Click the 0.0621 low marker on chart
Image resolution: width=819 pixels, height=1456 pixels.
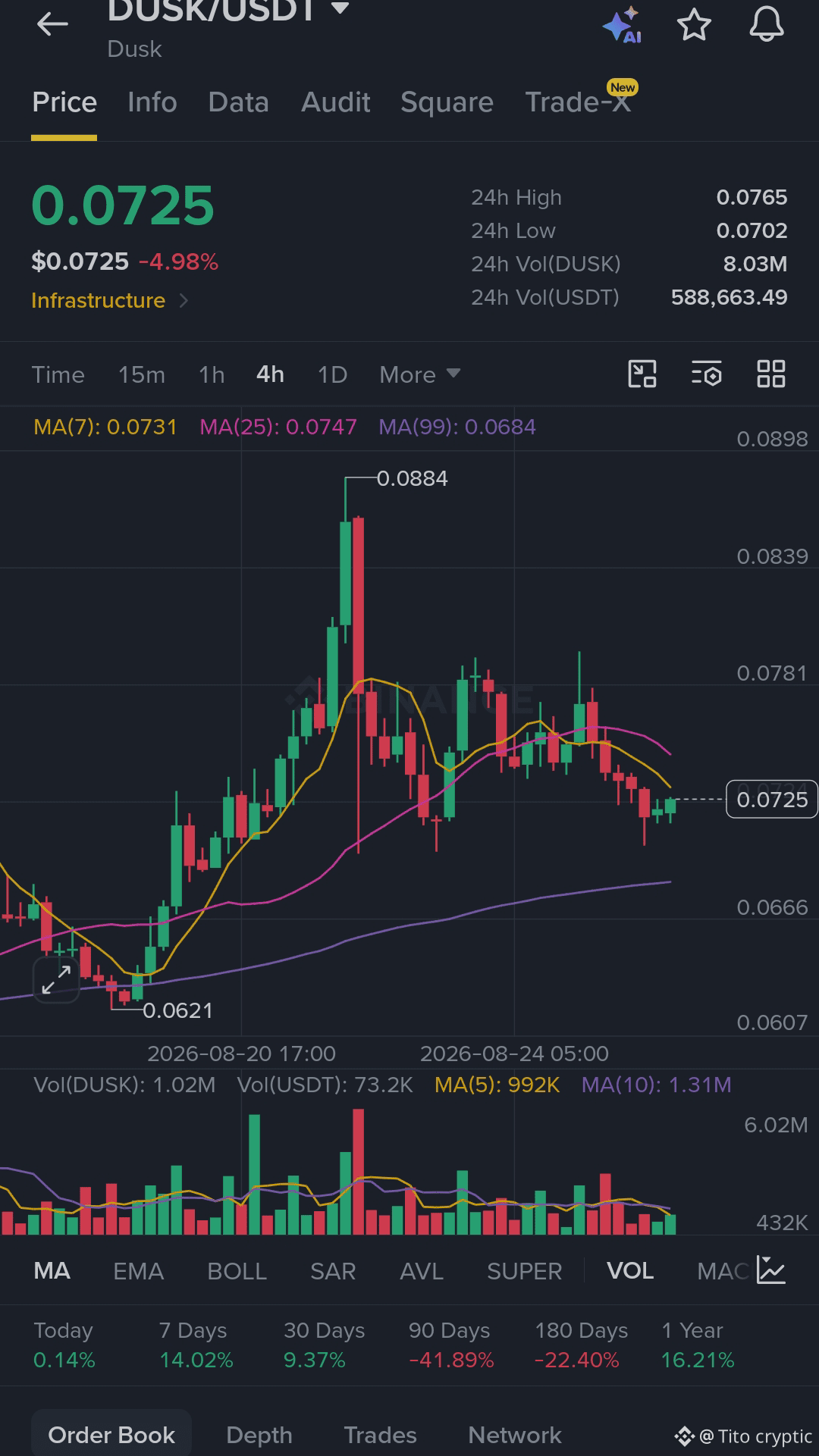pos(178,1010)
